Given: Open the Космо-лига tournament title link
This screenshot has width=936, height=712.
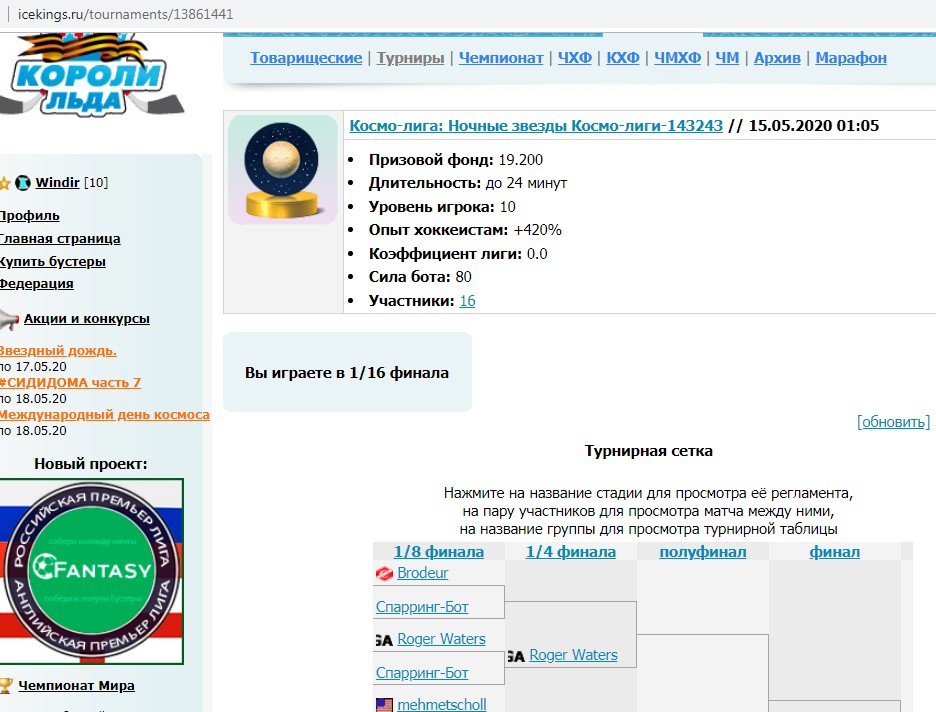Looking at the screenshot, I should [x=535, y=126].
